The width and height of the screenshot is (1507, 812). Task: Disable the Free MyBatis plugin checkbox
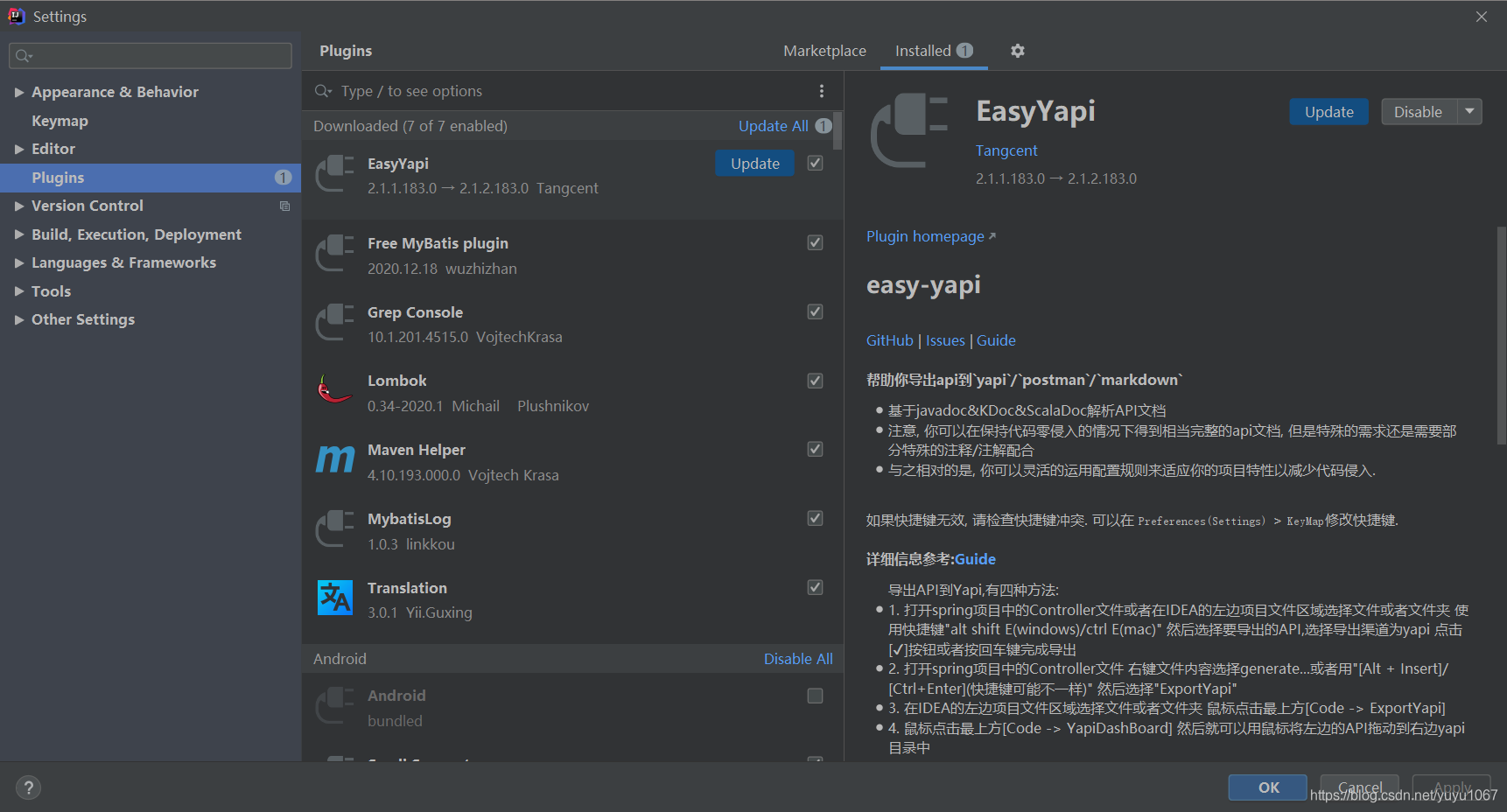(x=814, y=242)
